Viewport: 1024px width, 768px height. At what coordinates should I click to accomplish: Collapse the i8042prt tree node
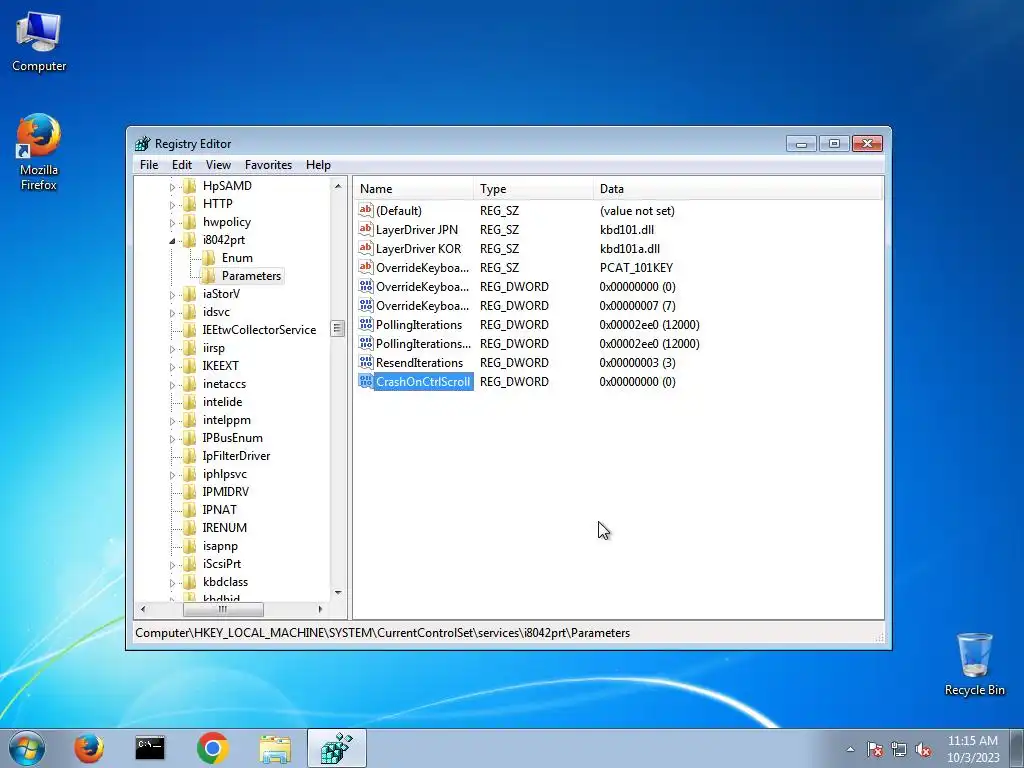(x=172, y=241)
